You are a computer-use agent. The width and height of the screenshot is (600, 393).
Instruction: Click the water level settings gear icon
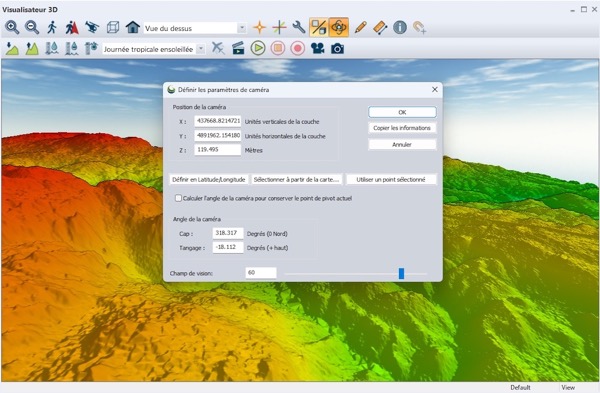point(91,49)
